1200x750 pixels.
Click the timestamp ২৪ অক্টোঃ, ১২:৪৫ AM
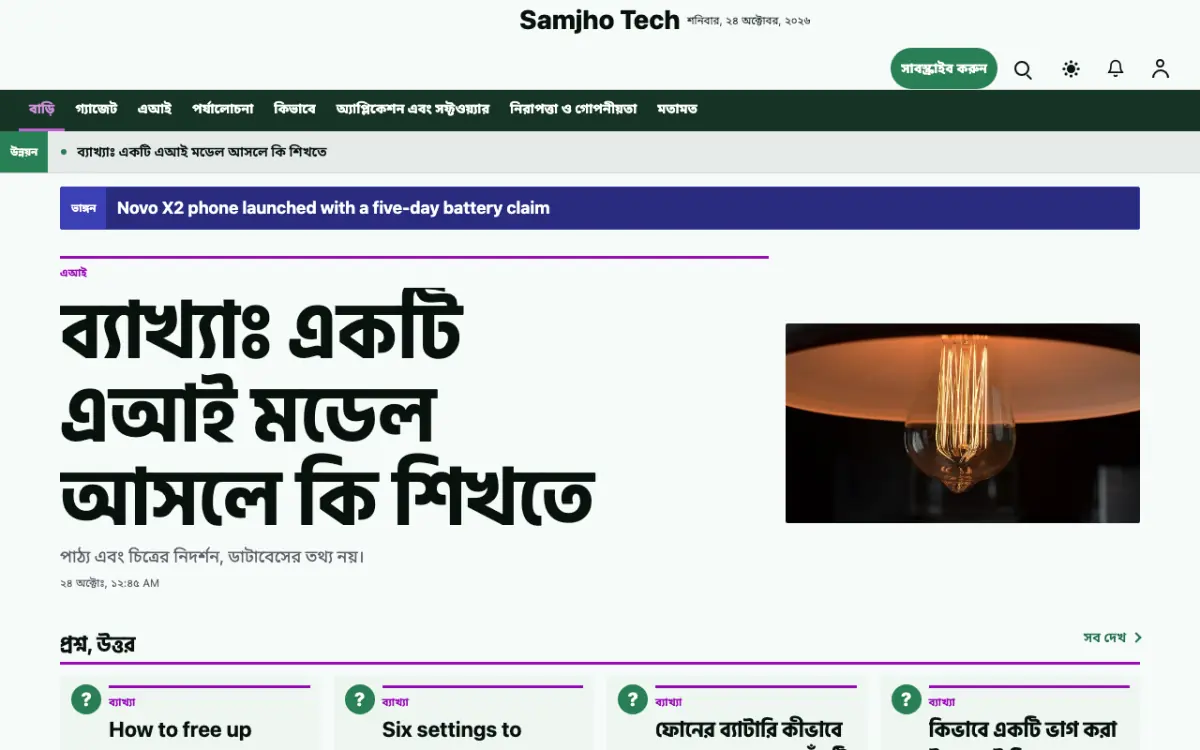tap(110, 583)
